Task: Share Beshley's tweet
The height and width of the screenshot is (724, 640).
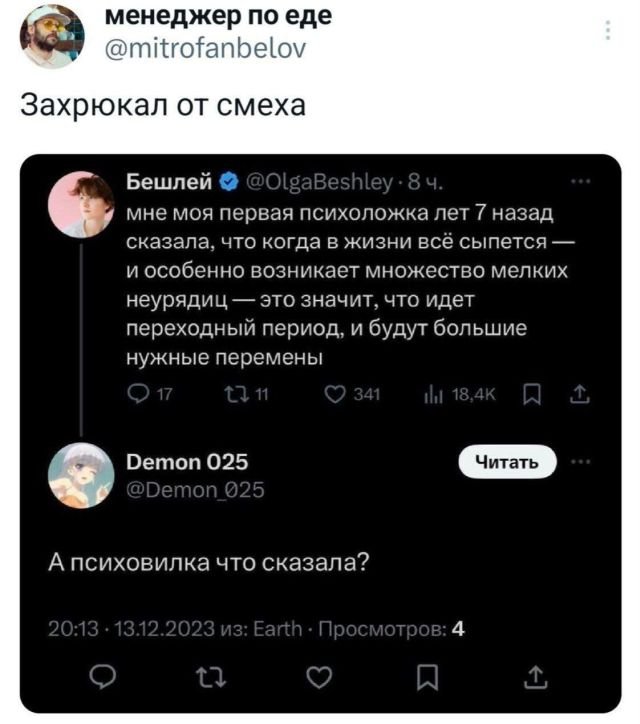Action: pos(580,398)
